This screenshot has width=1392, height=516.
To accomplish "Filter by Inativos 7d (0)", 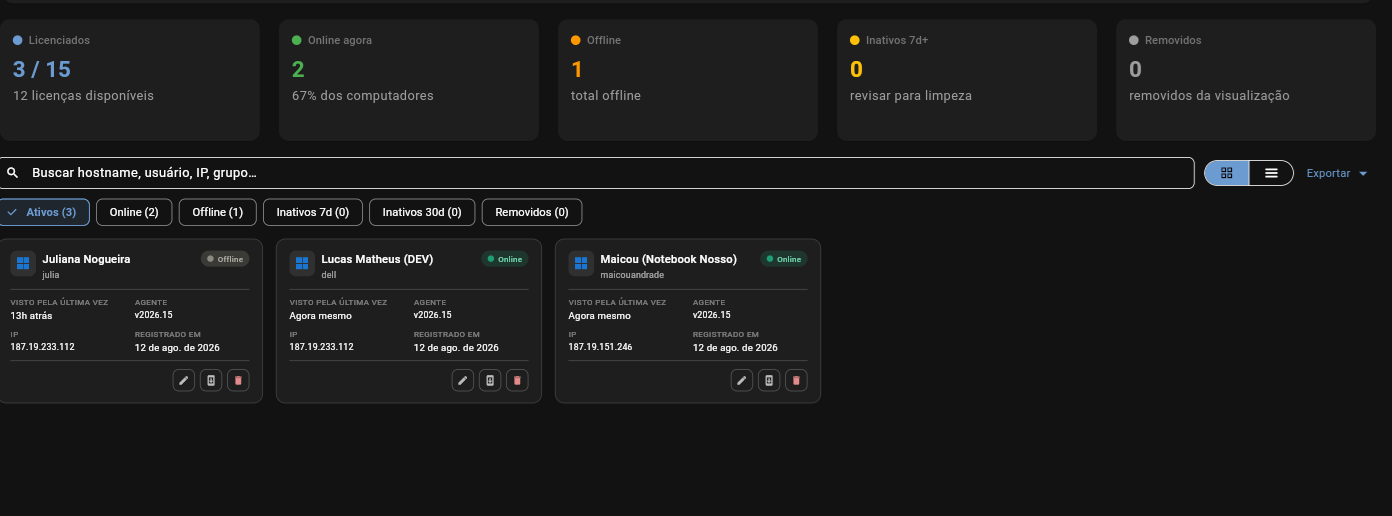I will 313,212.
